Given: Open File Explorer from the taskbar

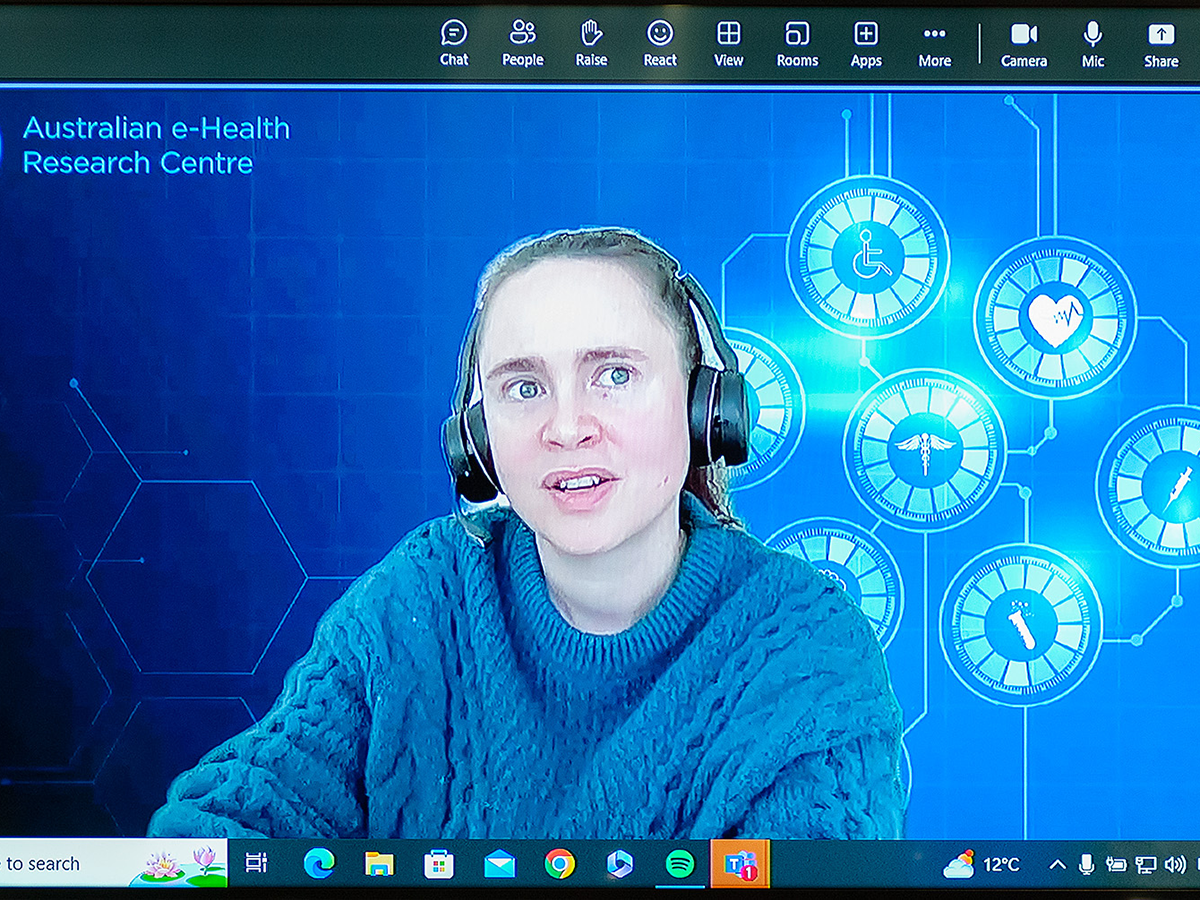Looking at the screenshot, I should (x=379, y=863).
